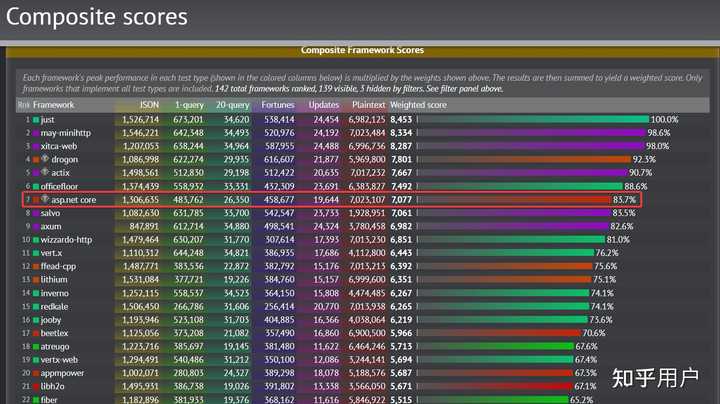Select the libh2o framework name
720x404 pixels.
point(52,387)
